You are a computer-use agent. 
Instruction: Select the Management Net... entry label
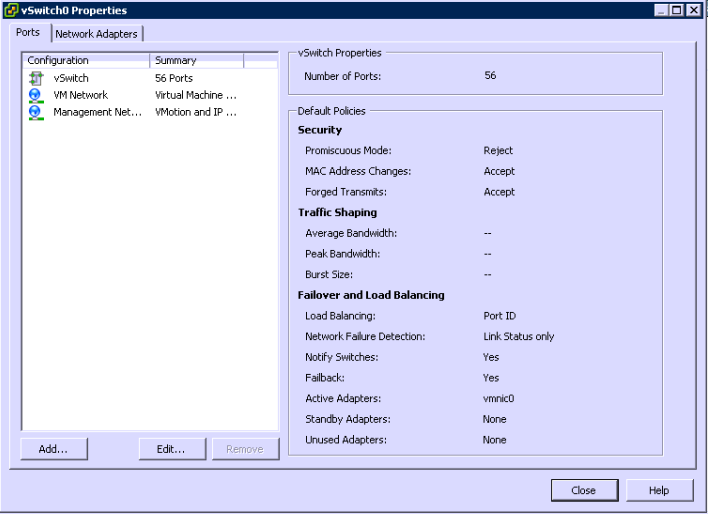[x=97, y=112]
